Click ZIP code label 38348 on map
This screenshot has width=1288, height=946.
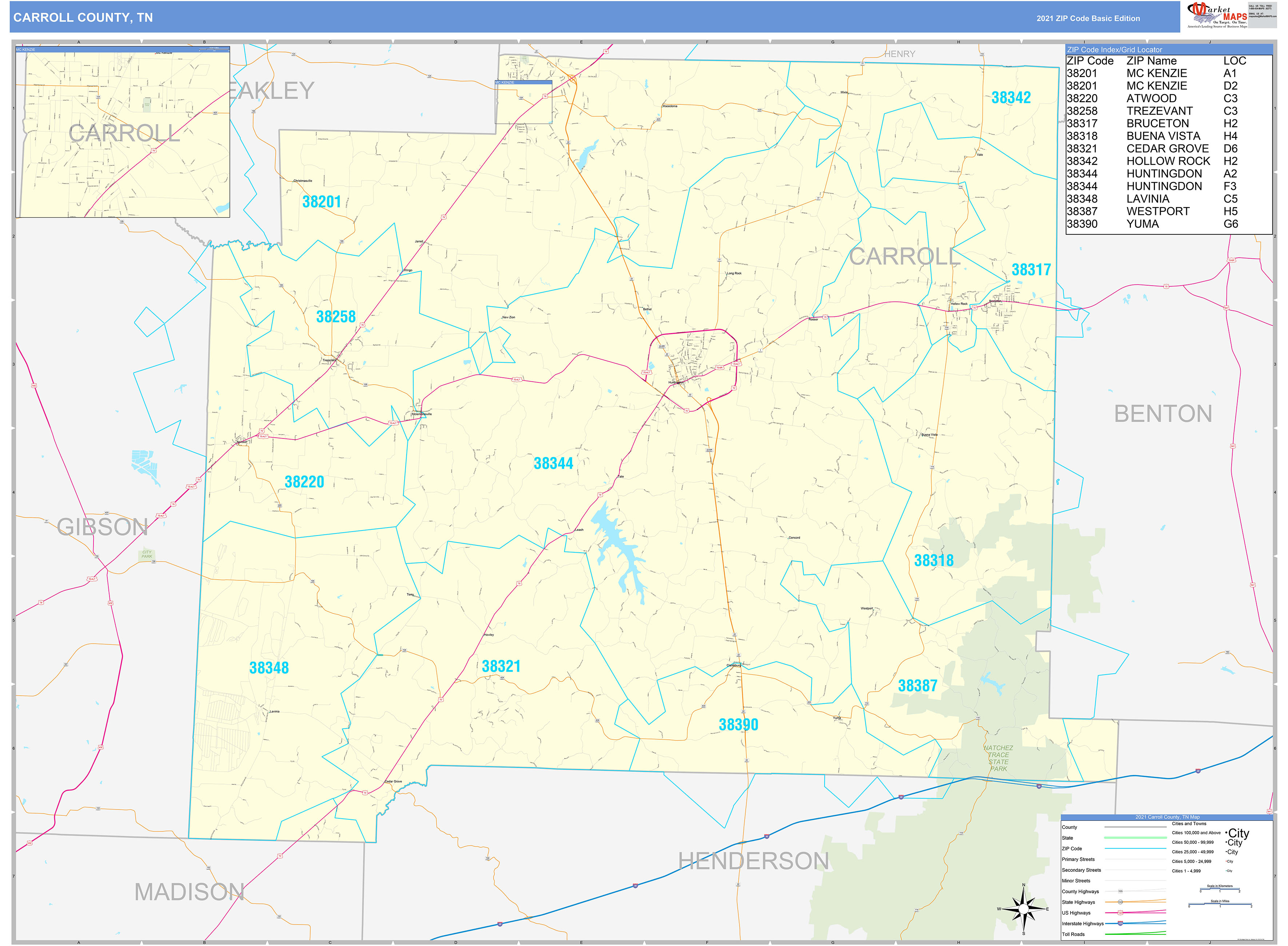point(269,668)
